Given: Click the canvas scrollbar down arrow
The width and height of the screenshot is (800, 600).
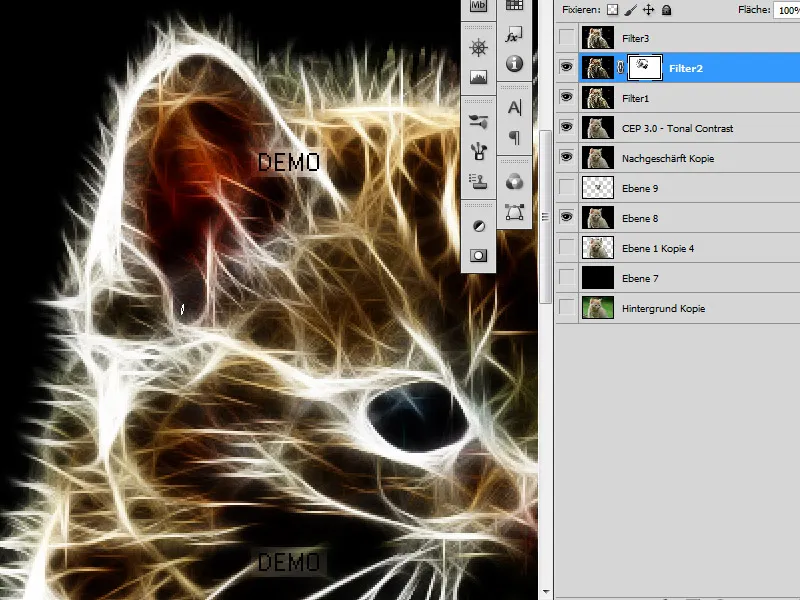Looking at the screenshot, I should tap(545, 592).
